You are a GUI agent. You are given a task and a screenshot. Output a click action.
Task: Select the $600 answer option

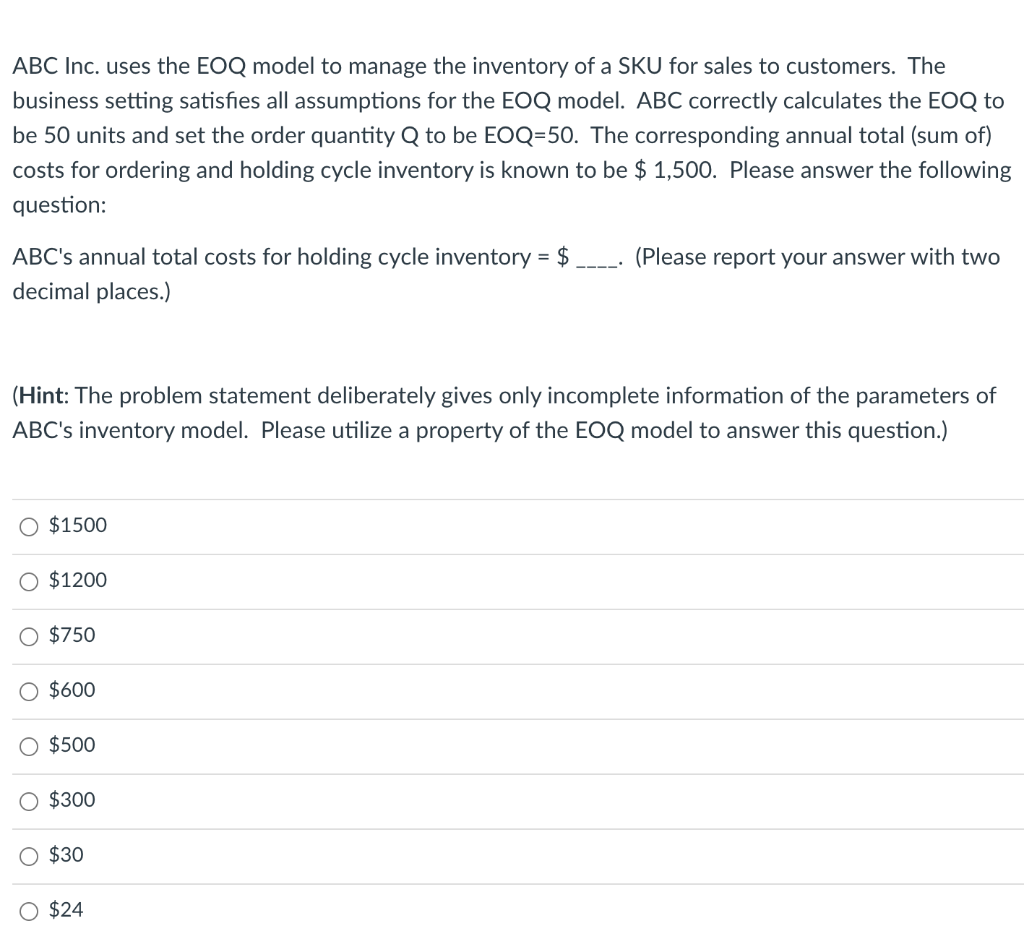pos(28,690)
